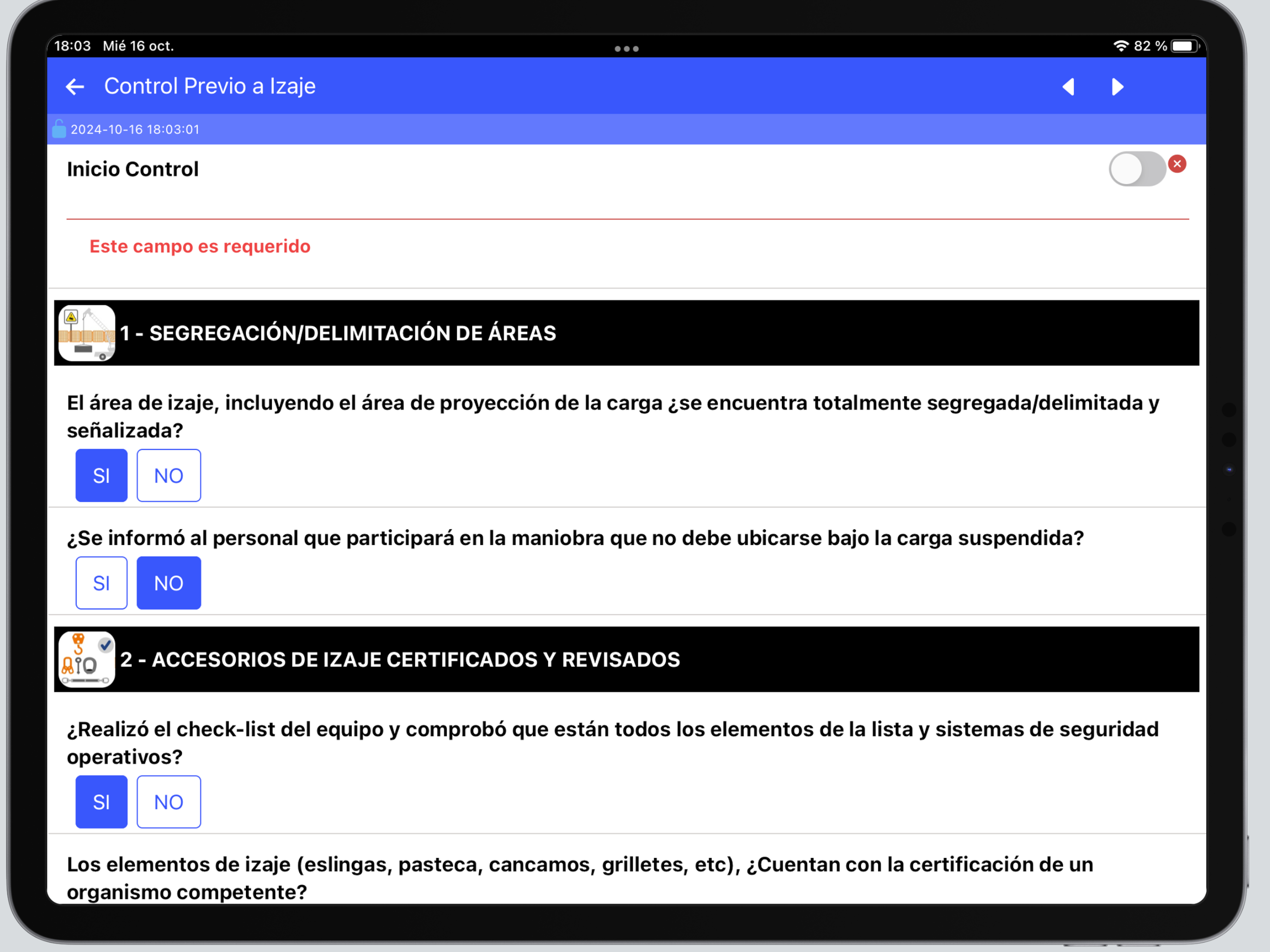Tap the blue unlocked padlock icon
This screenshot has width=1270, height=952.
(59, 129)
